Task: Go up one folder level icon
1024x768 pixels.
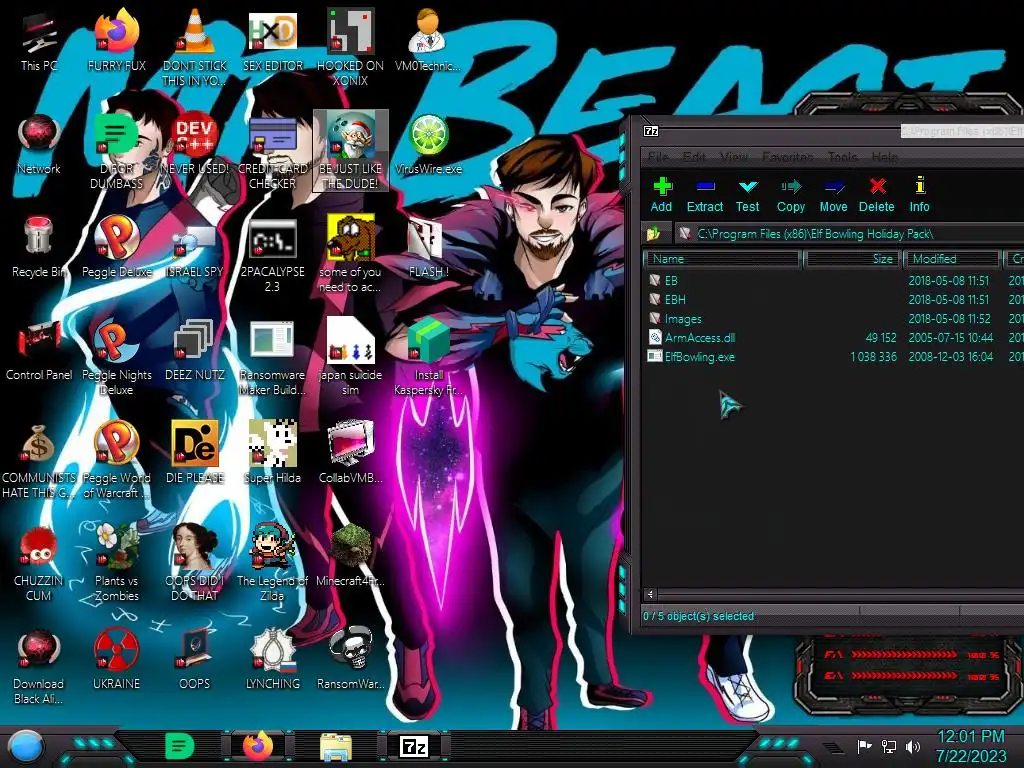Action: 654,234
